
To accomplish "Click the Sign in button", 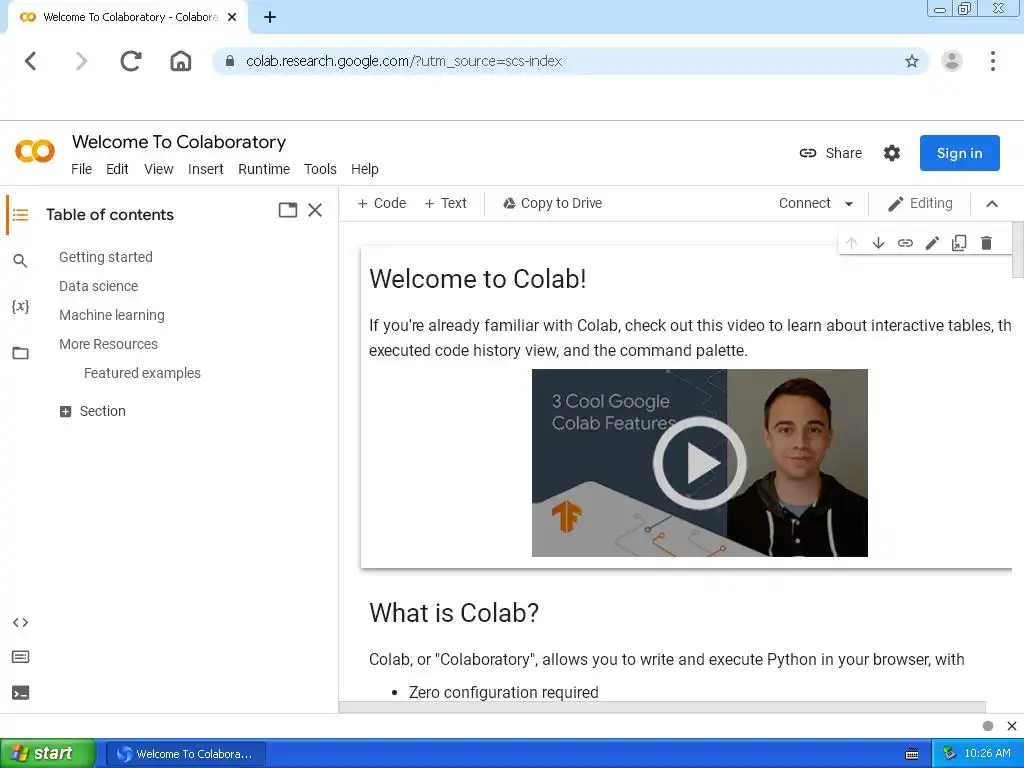I will click(x=959, y=153).
